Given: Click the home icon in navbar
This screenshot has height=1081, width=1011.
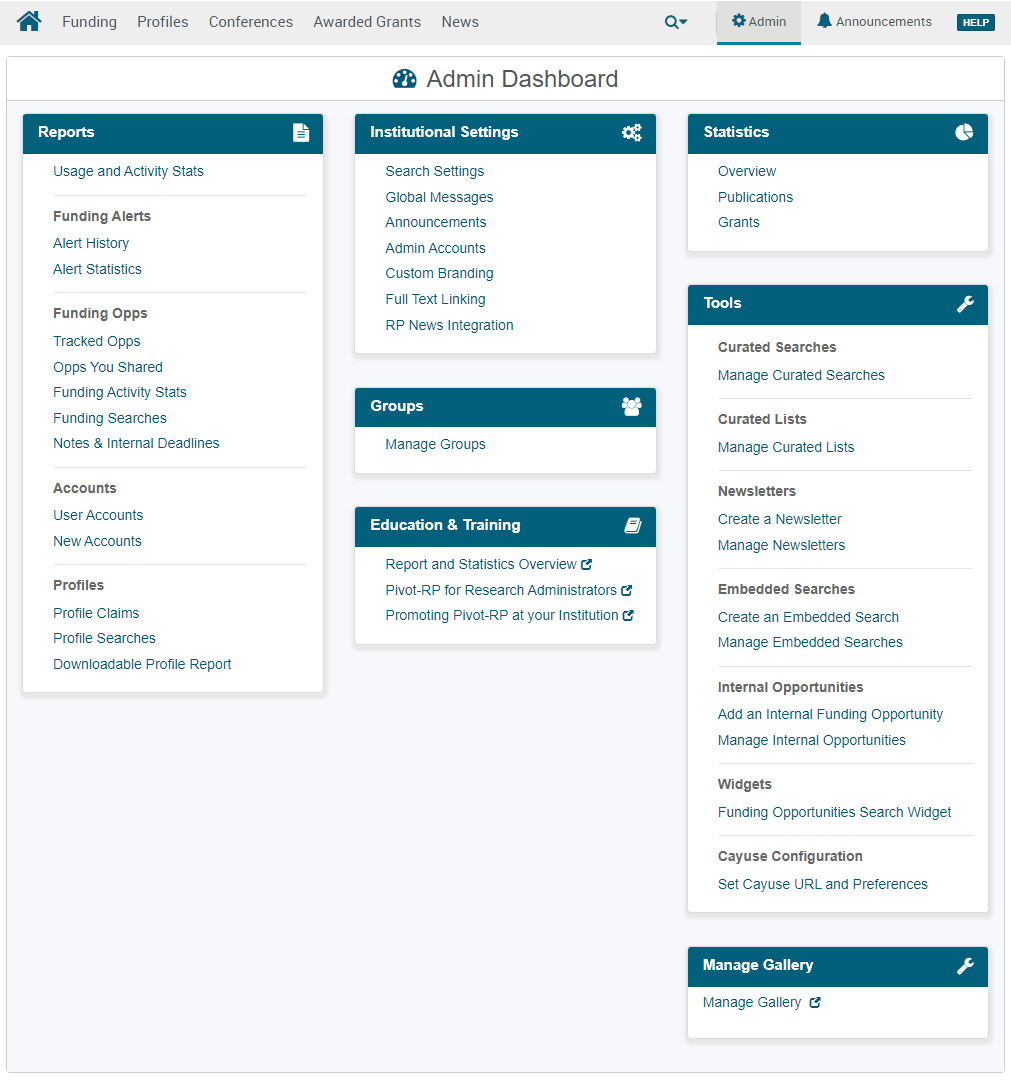Looking at the screenshot, I should pos(29,21).
